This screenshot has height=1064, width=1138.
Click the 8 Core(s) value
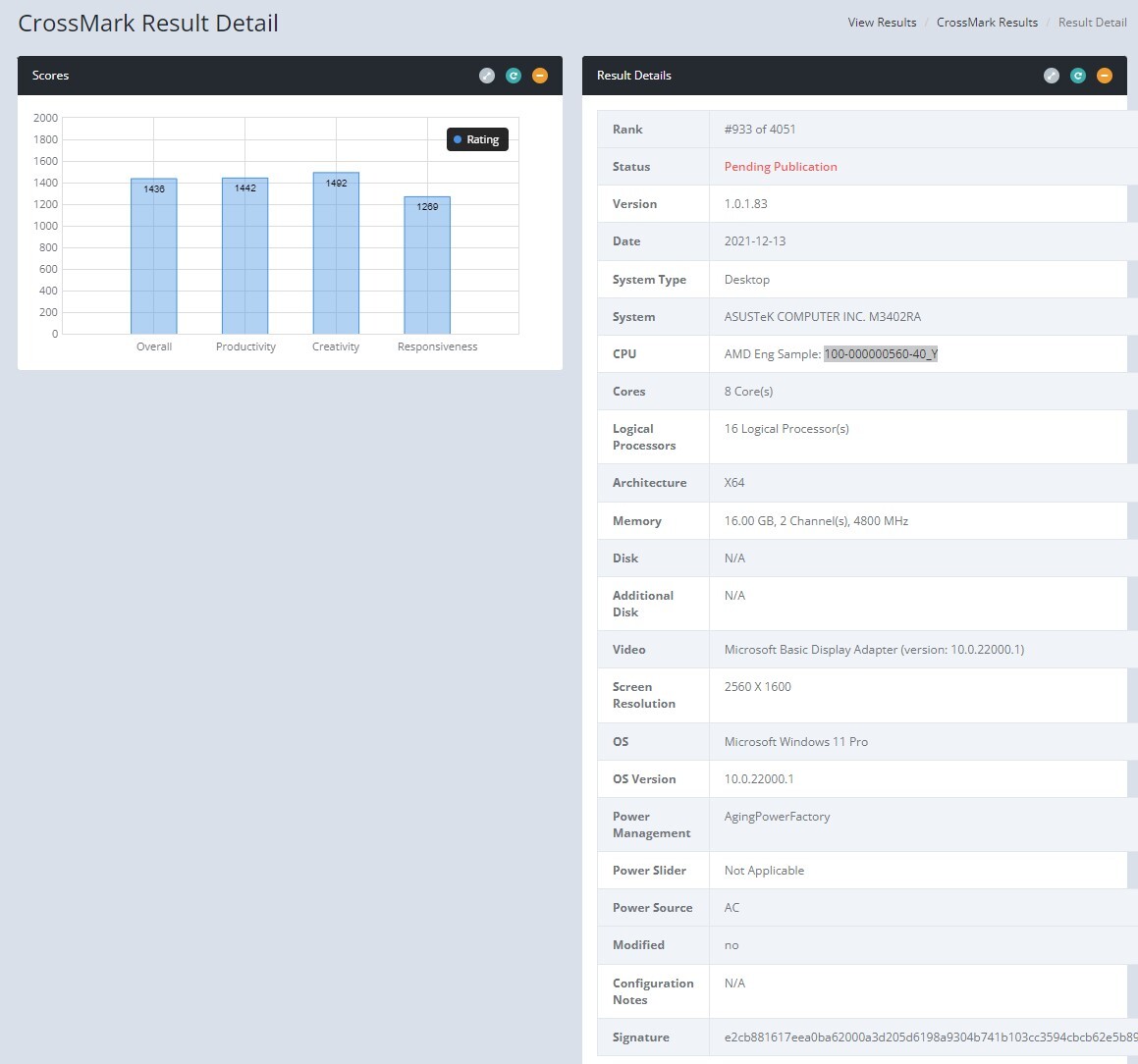(x=748, y=392)
